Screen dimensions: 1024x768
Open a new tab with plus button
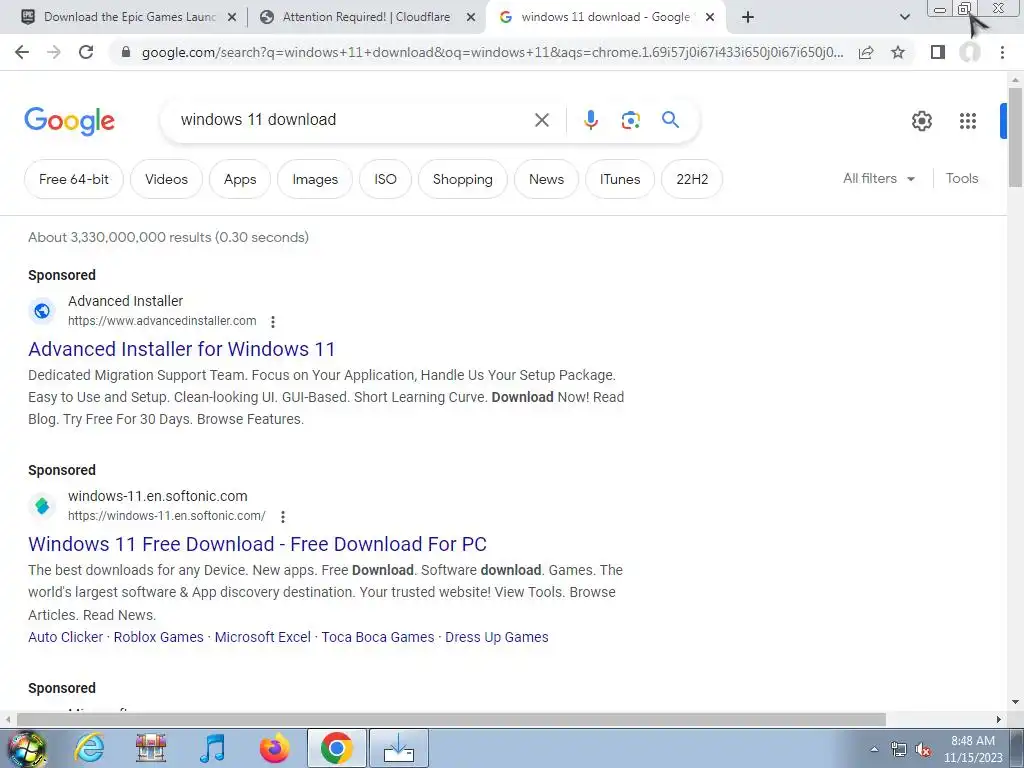coord(748,17)
